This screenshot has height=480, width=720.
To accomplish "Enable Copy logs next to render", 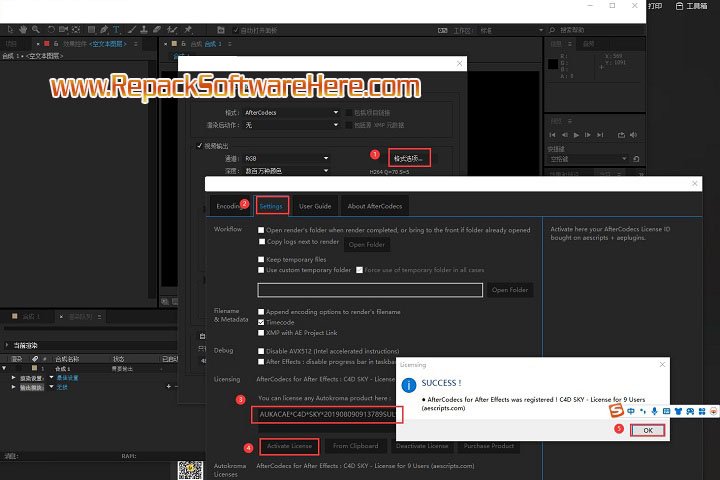I will pyautogui.click(x=262, y=242).
